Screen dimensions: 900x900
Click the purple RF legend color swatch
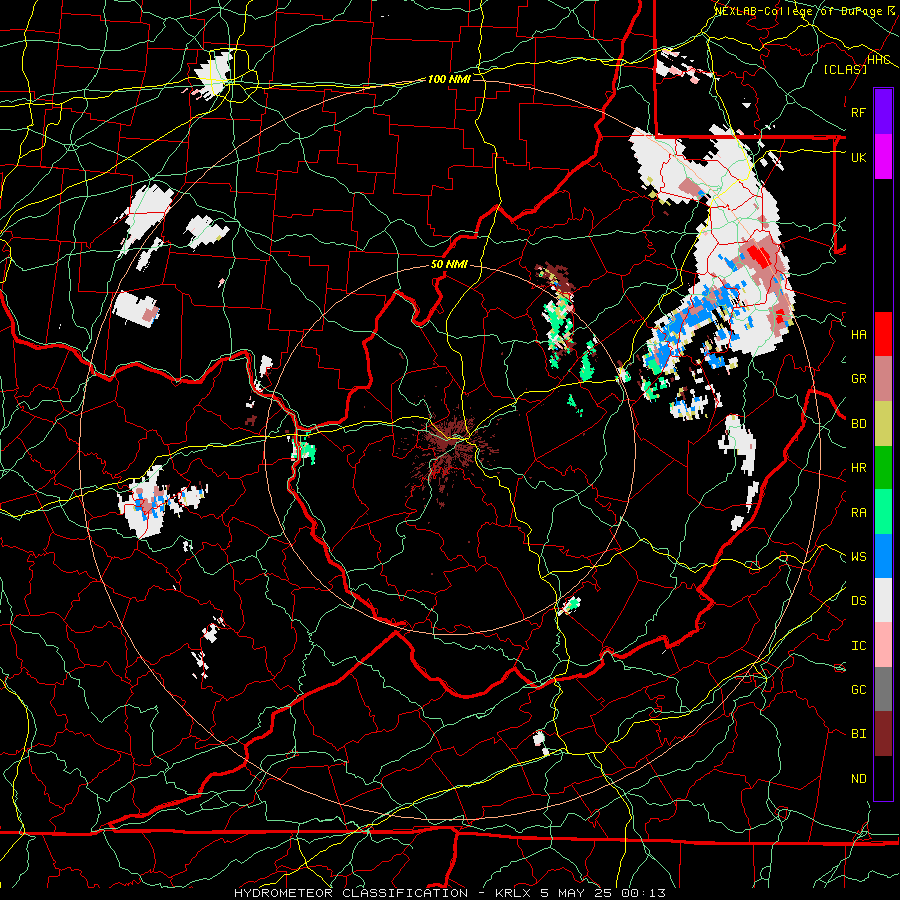click(883, 112)
